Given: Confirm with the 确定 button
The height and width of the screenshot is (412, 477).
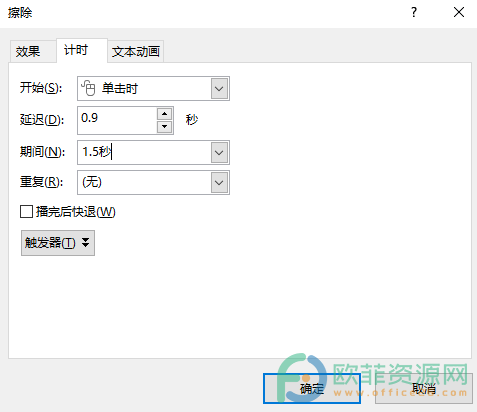Looking at the screenshot, I should click(312, 388).
